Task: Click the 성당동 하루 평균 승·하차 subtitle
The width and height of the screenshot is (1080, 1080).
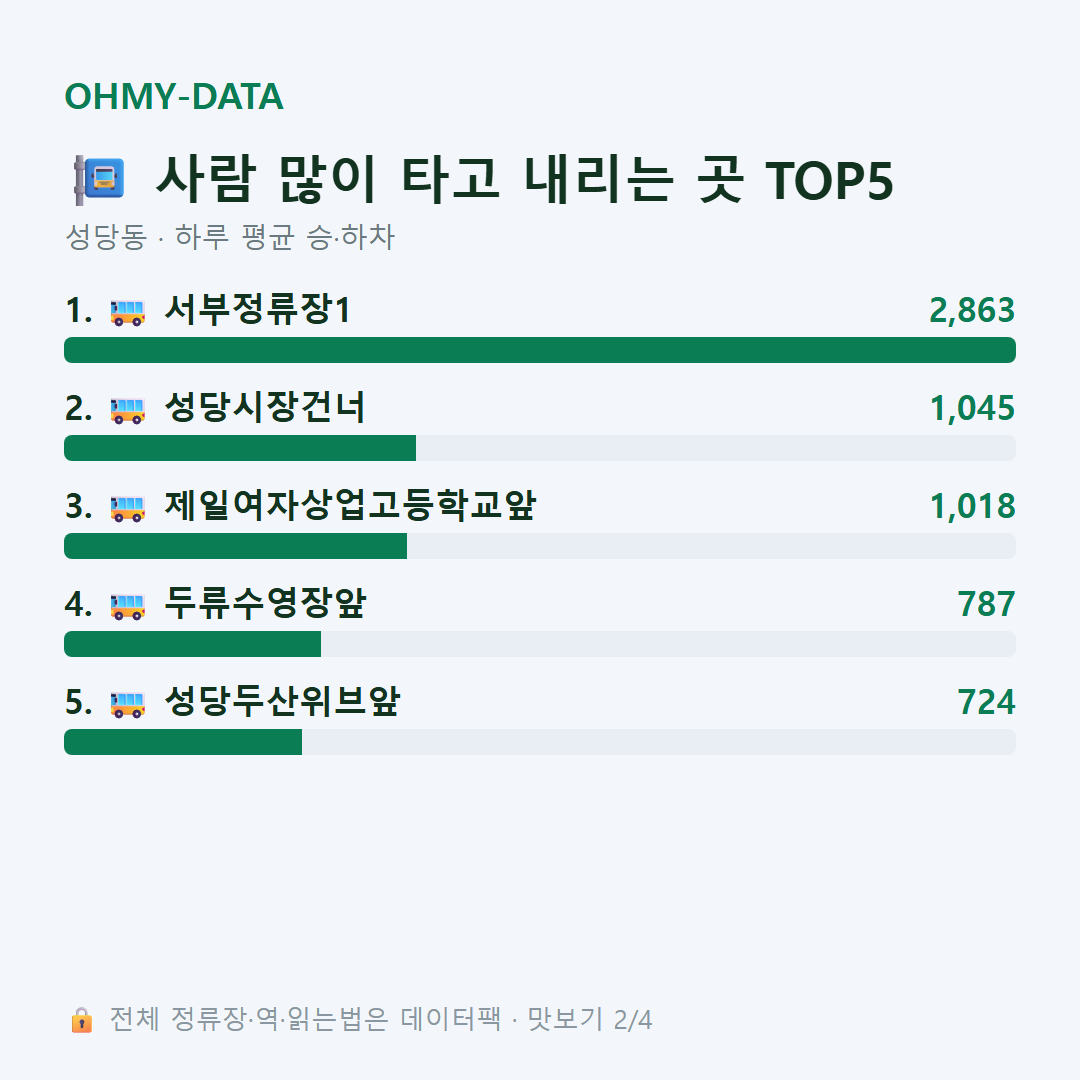Action: coord(229,237)
